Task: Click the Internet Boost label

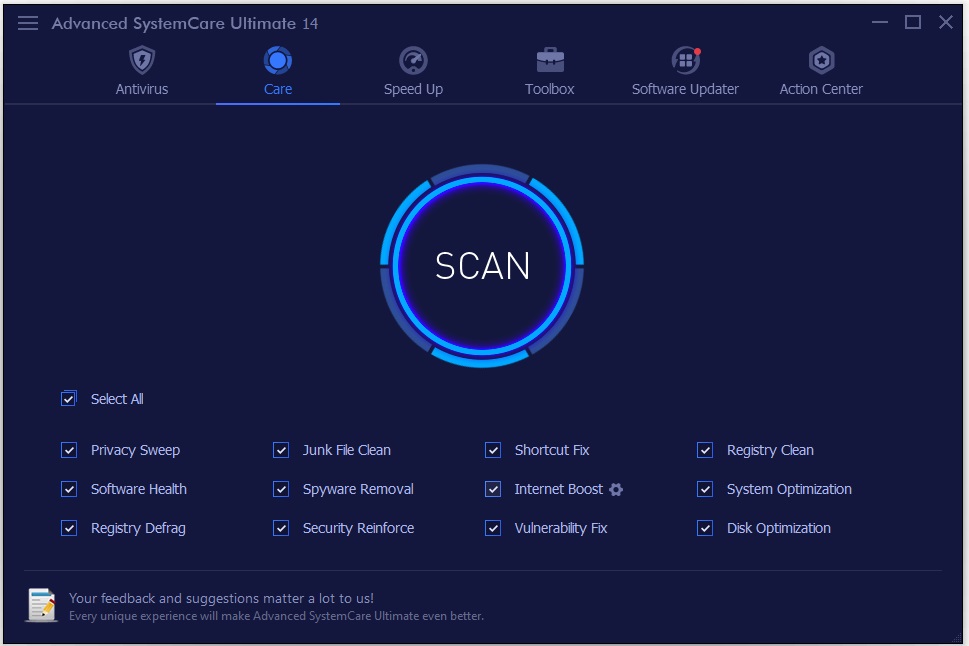Action: (x=559, y=489)
